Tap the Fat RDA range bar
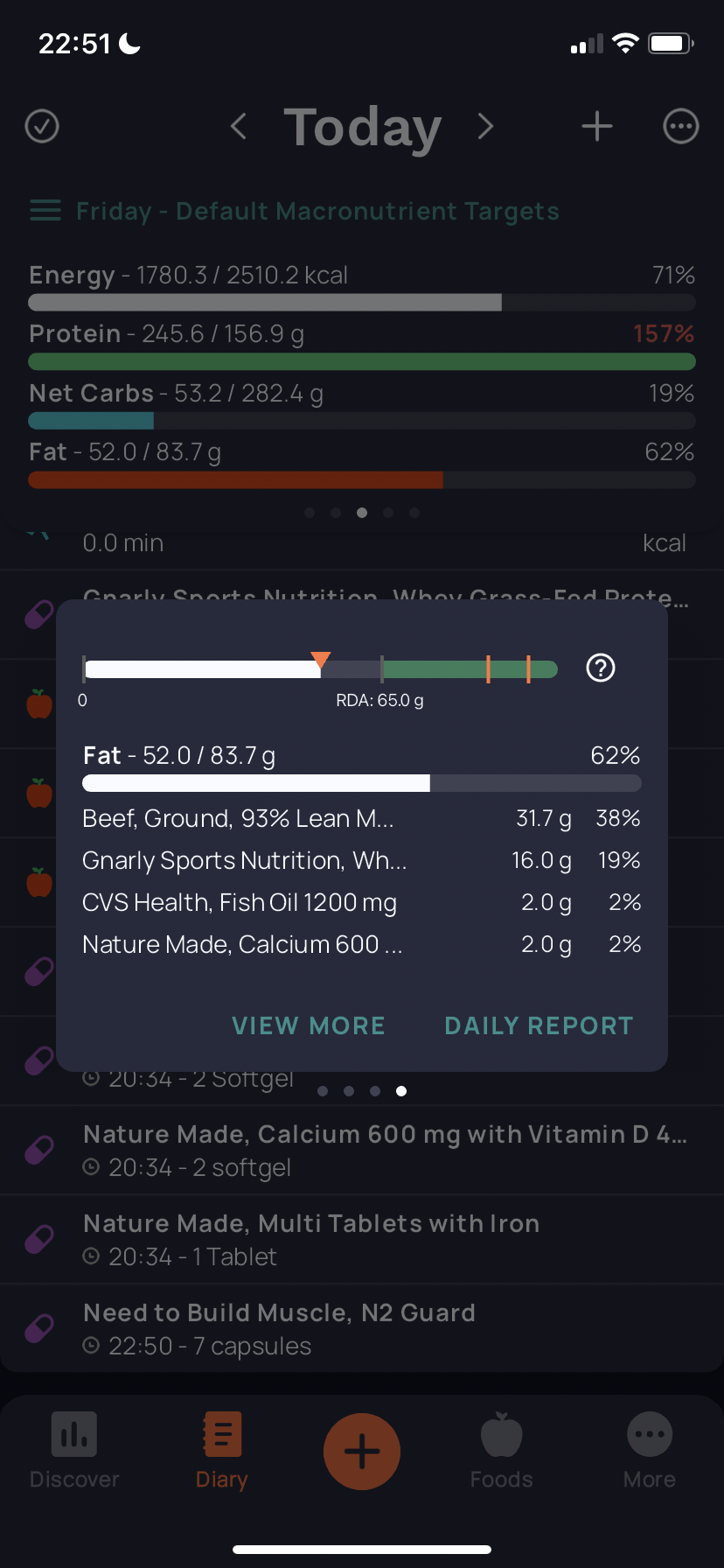The image size is (724, 1568). [x=320, y=669]
